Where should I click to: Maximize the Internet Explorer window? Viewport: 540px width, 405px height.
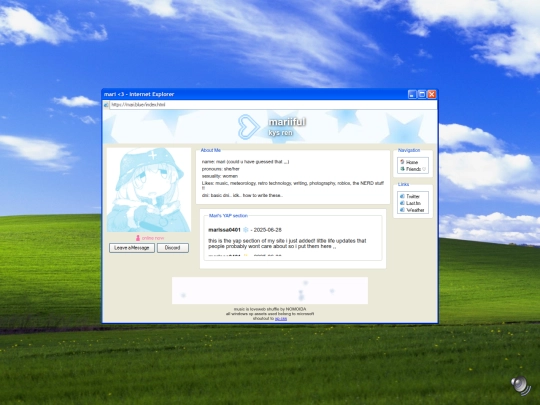tap(422, 94)
